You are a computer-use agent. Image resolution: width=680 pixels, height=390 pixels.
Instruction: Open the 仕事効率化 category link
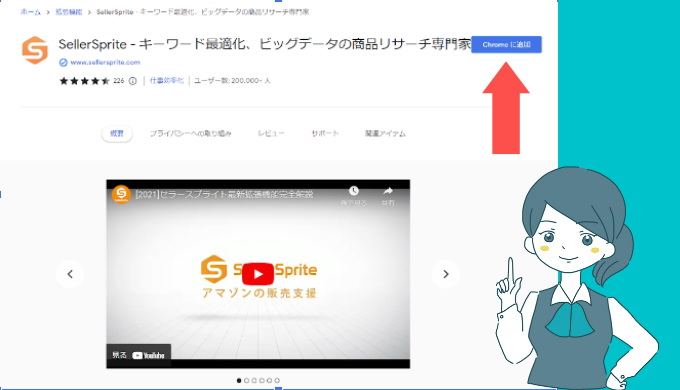coord(167,81)
